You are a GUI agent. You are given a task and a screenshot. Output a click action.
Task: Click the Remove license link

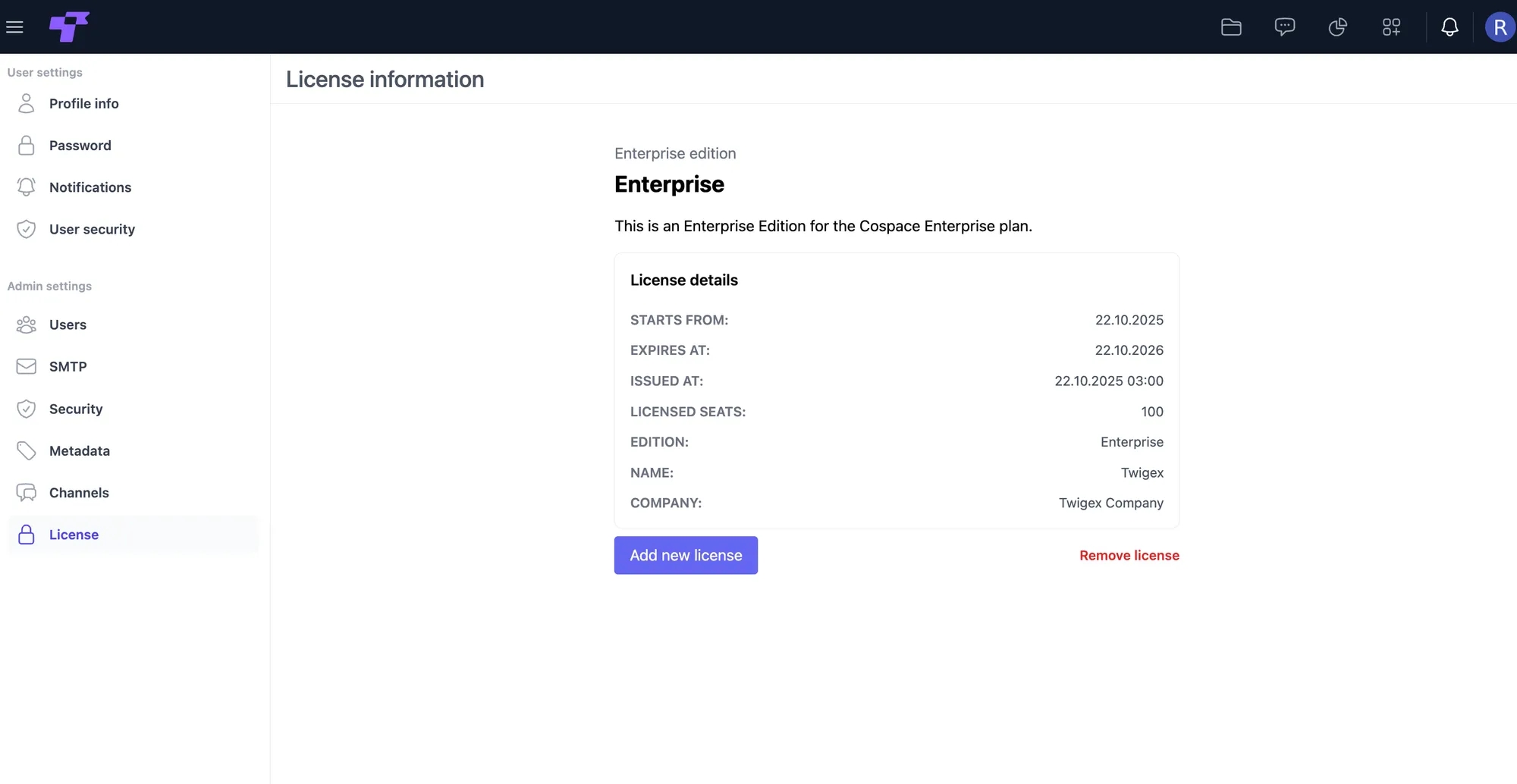click(x=1129, y=556)
